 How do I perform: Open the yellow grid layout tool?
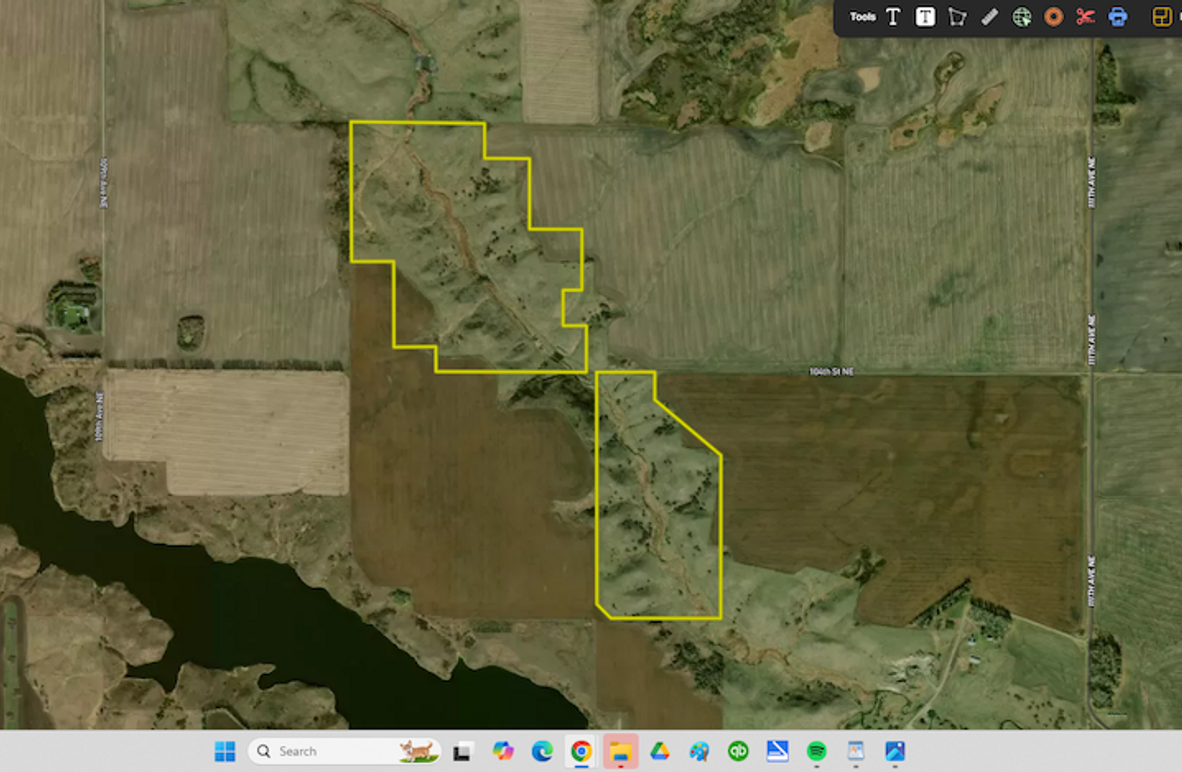1161,17
